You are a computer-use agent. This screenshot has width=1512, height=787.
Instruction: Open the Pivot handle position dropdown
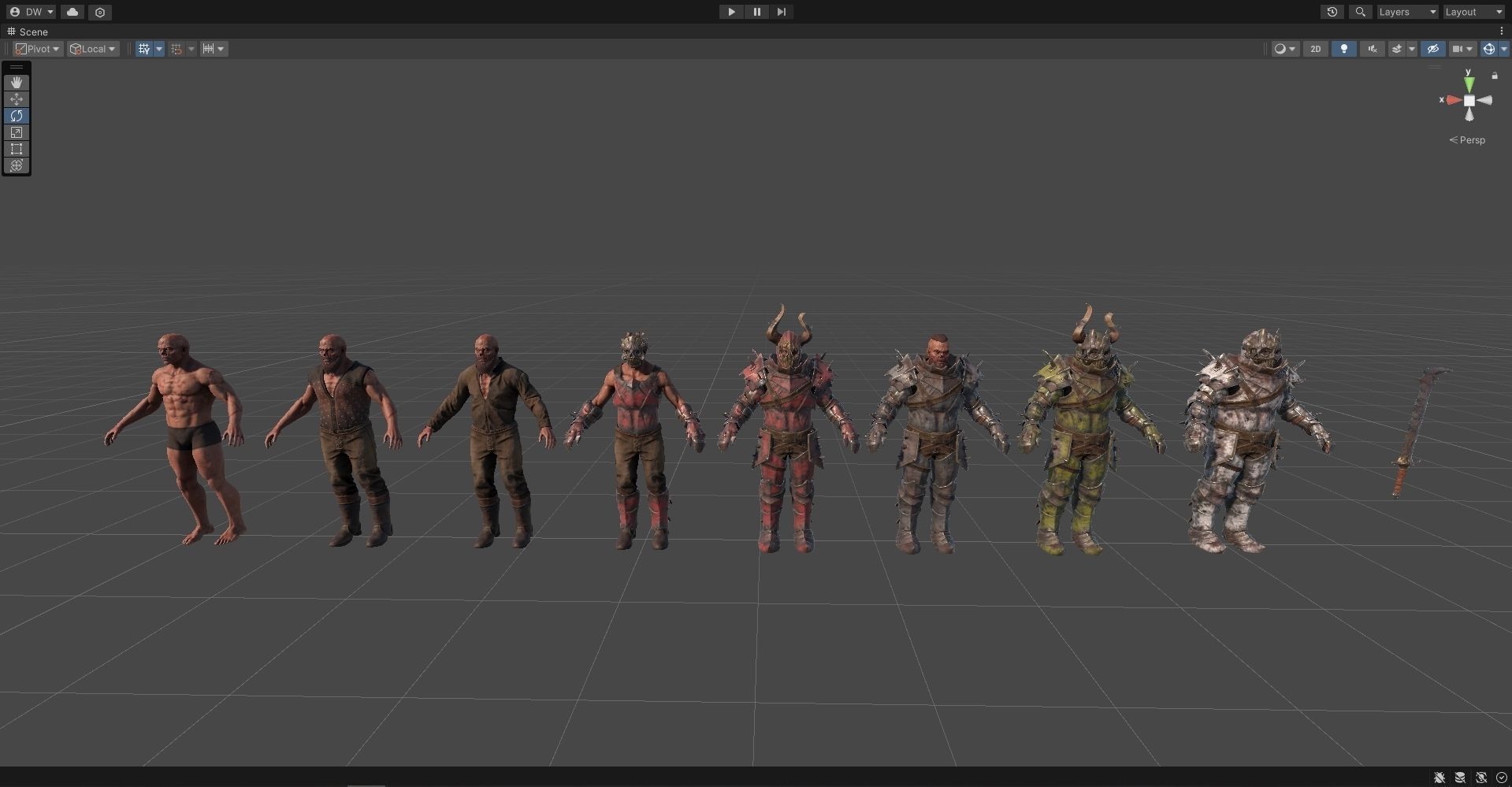37,49
